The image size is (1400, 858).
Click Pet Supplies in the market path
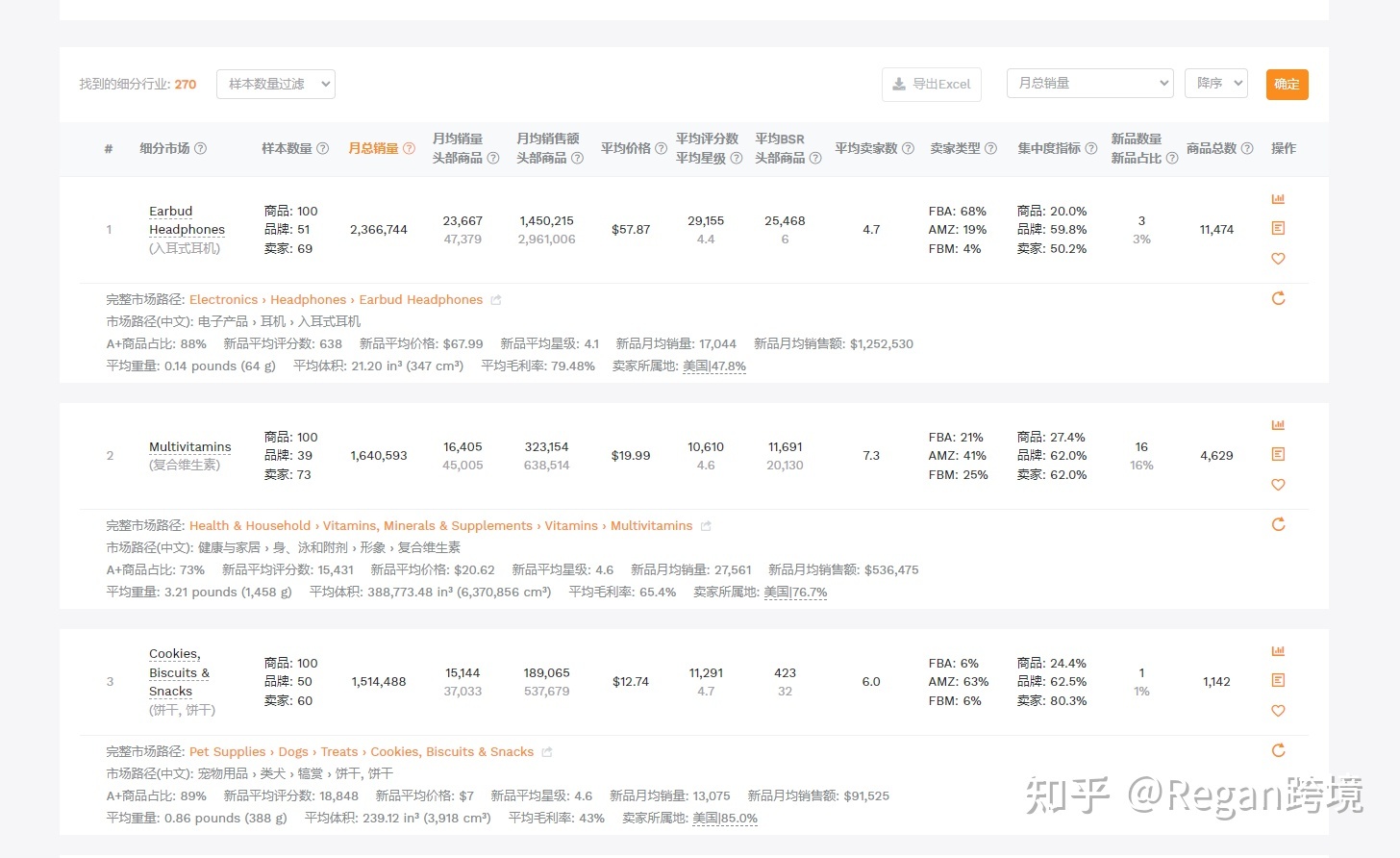227,752
